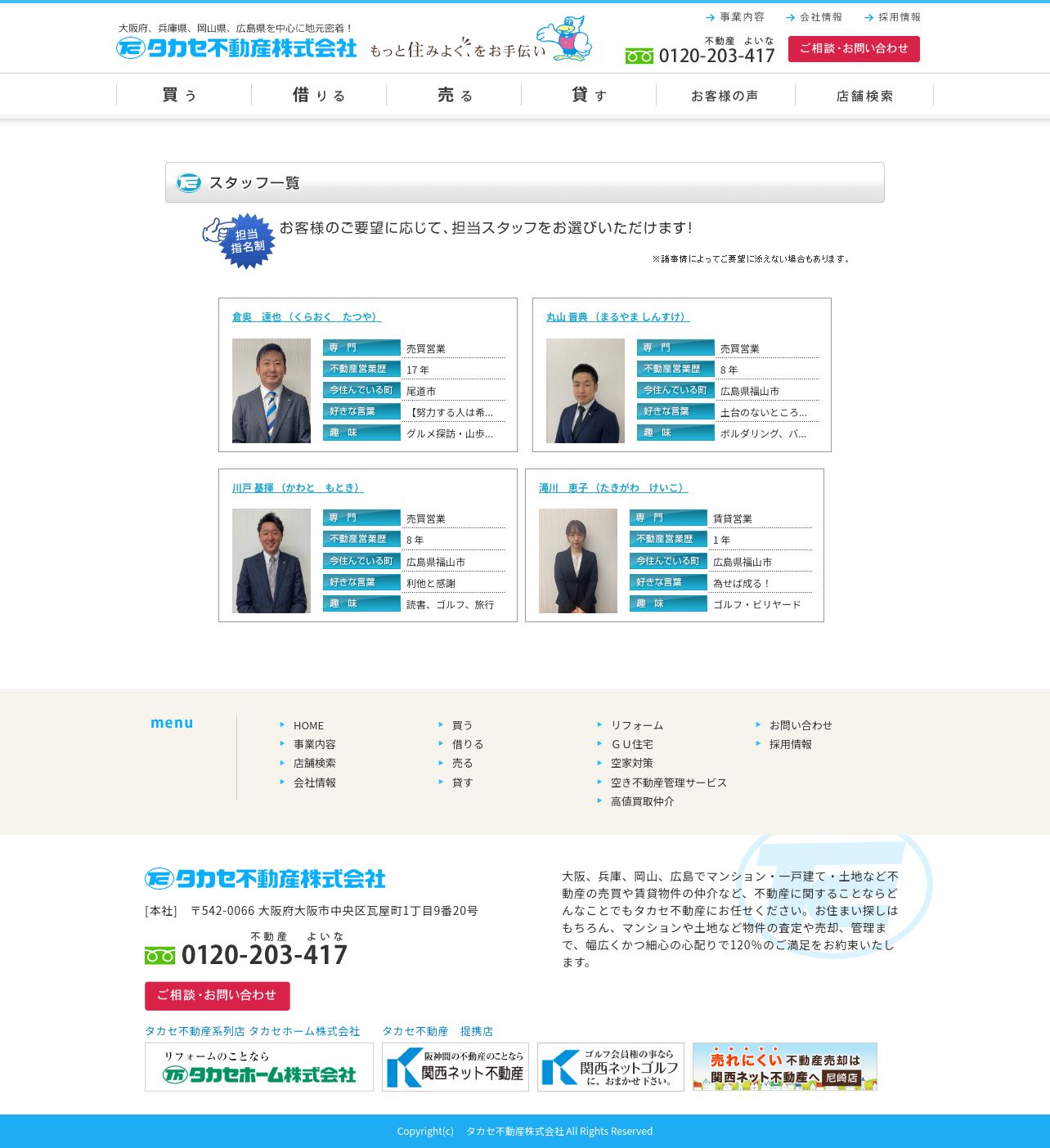Screen dimensions: 1050x1148
Task: Click the red ご相談・お問い合わせ header button
Action: click(x=854, y=49)
